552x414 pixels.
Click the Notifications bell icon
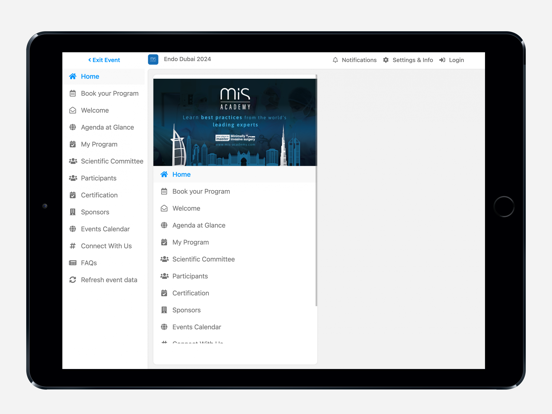click(335, 60)
